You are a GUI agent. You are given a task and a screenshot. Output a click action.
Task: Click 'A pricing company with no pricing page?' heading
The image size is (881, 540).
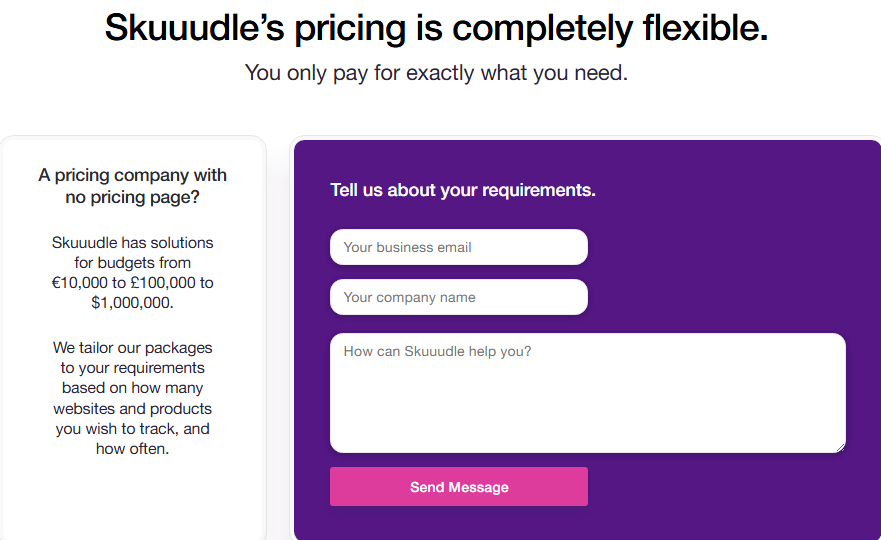click(133, 186)
